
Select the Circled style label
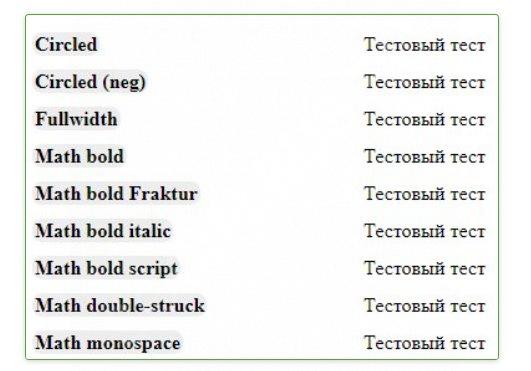[x=66, y=45]
